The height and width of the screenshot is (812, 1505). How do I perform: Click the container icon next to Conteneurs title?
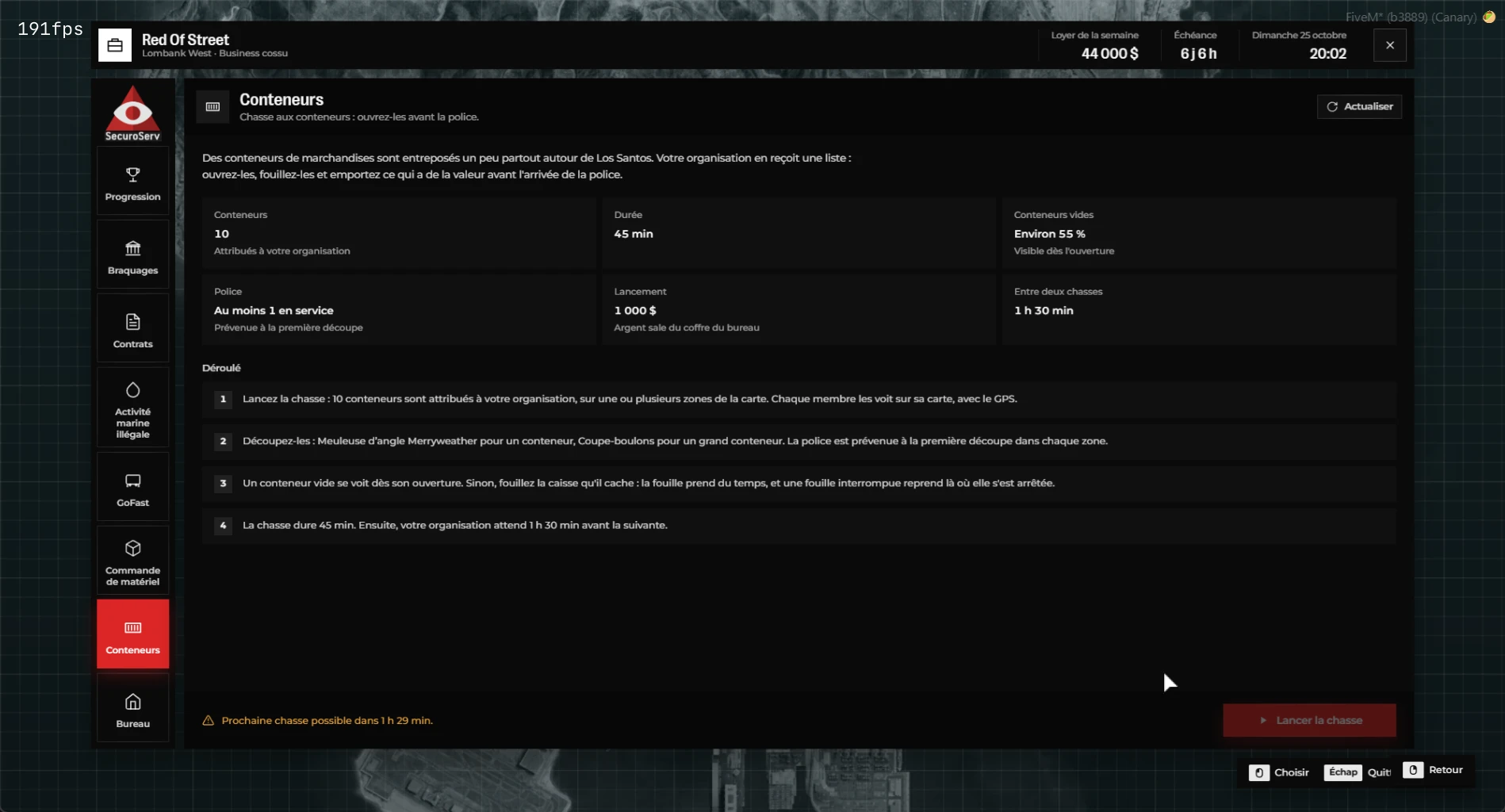(x=213, y=107)
